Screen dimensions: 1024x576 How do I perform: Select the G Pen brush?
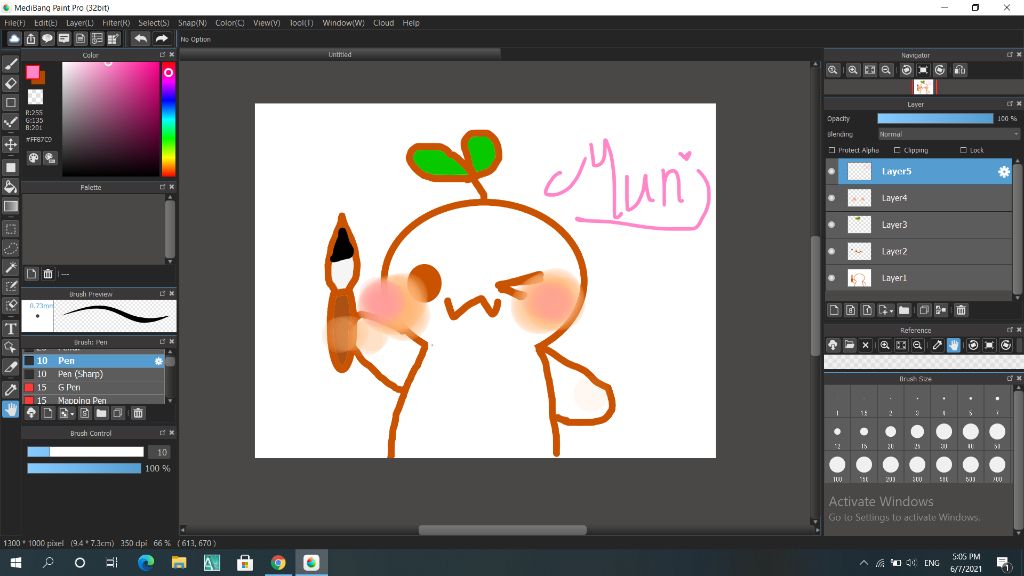pos(94,387)
